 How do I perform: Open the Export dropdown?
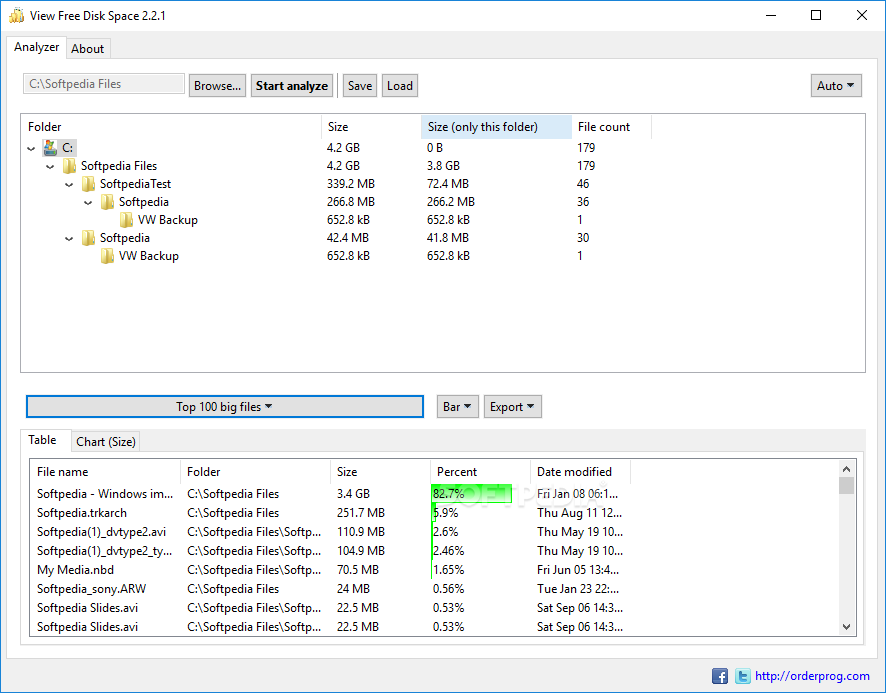[x=513, y=407]
